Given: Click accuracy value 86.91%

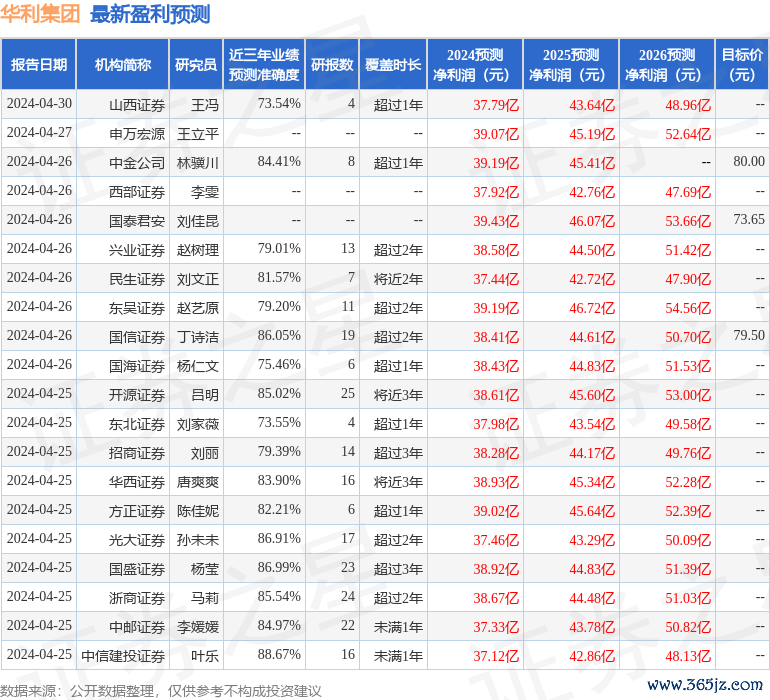Looking at the screenshot, I should point(279,538).
